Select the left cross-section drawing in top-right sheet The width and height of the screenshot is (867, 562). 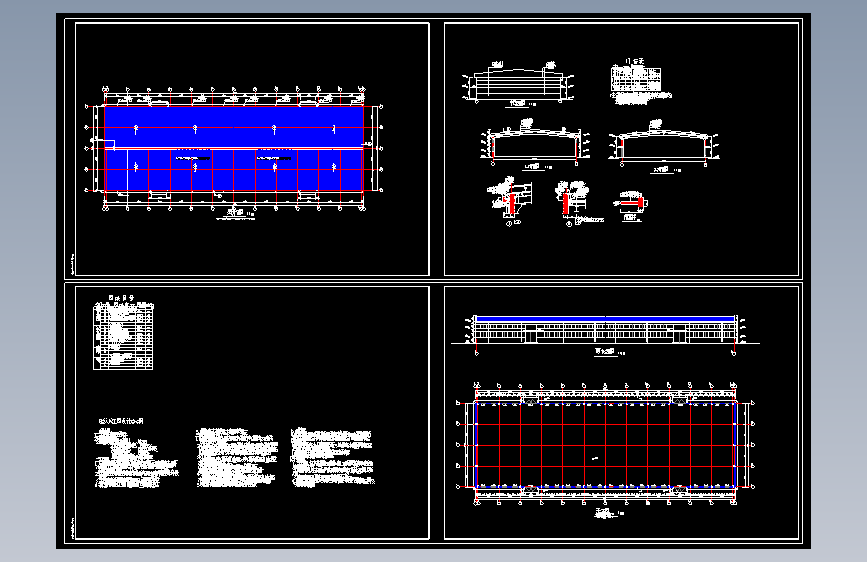click(534, 144)
